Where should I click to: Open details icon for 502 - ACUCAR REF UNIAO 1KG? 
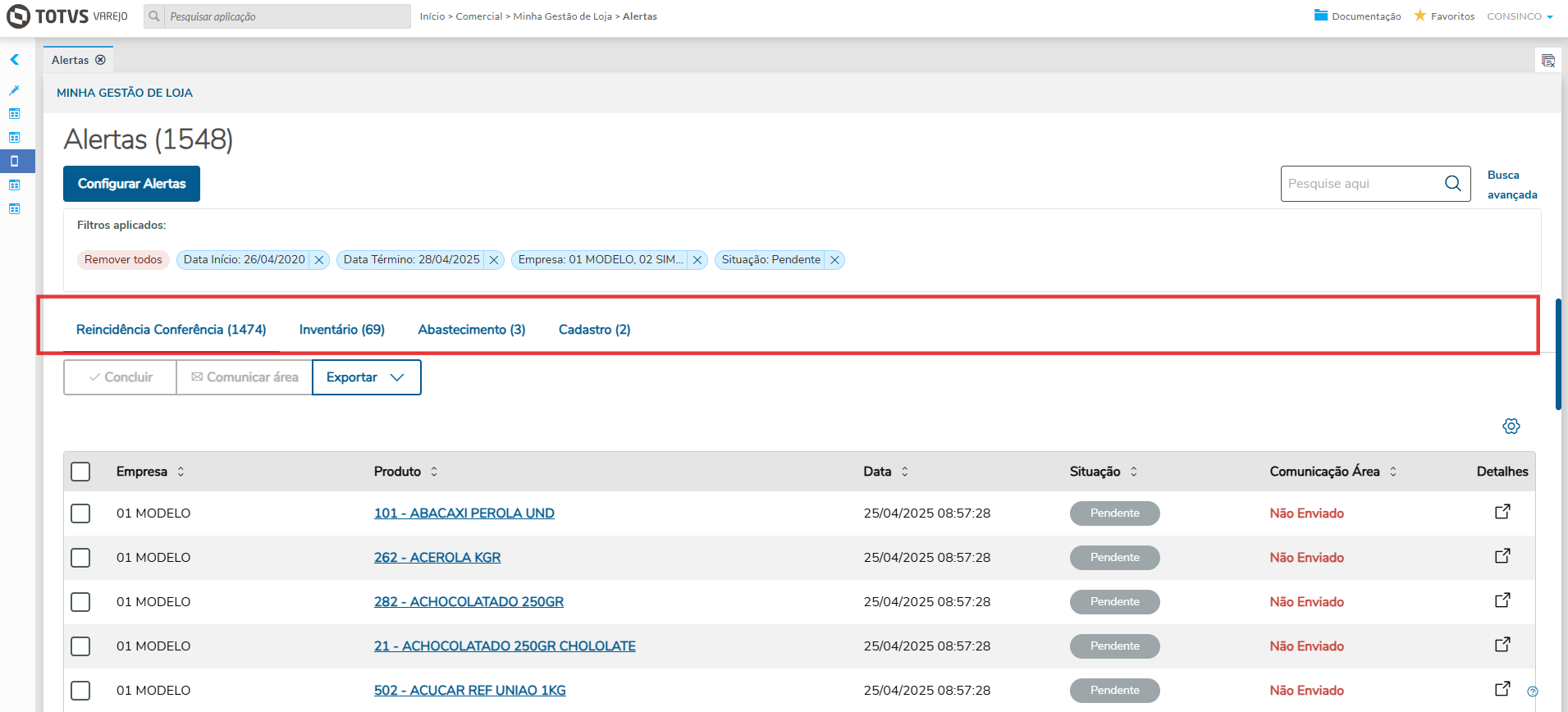click(1502, 689)
